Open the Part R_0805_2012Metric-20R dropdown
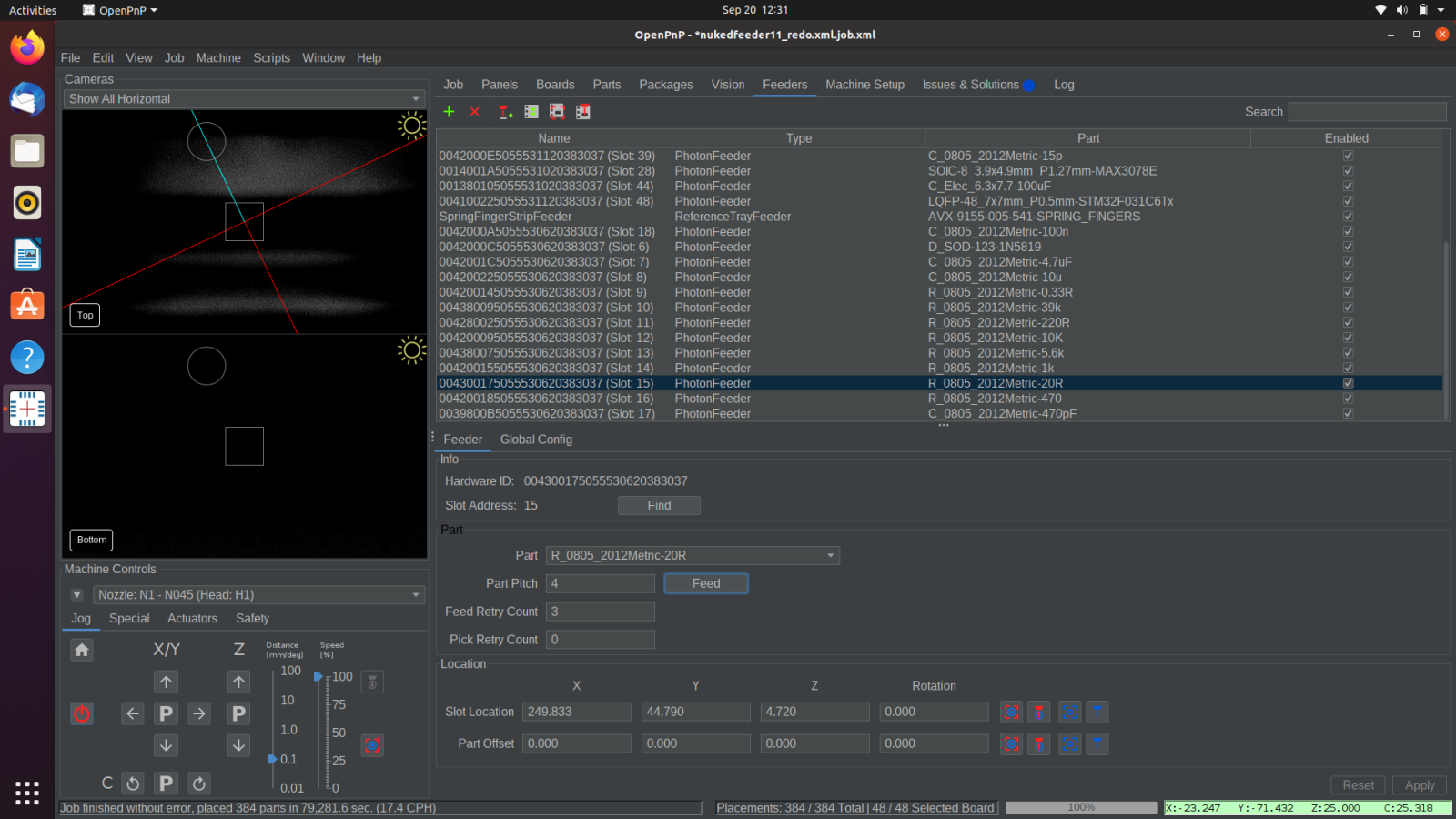 (692, 555)
